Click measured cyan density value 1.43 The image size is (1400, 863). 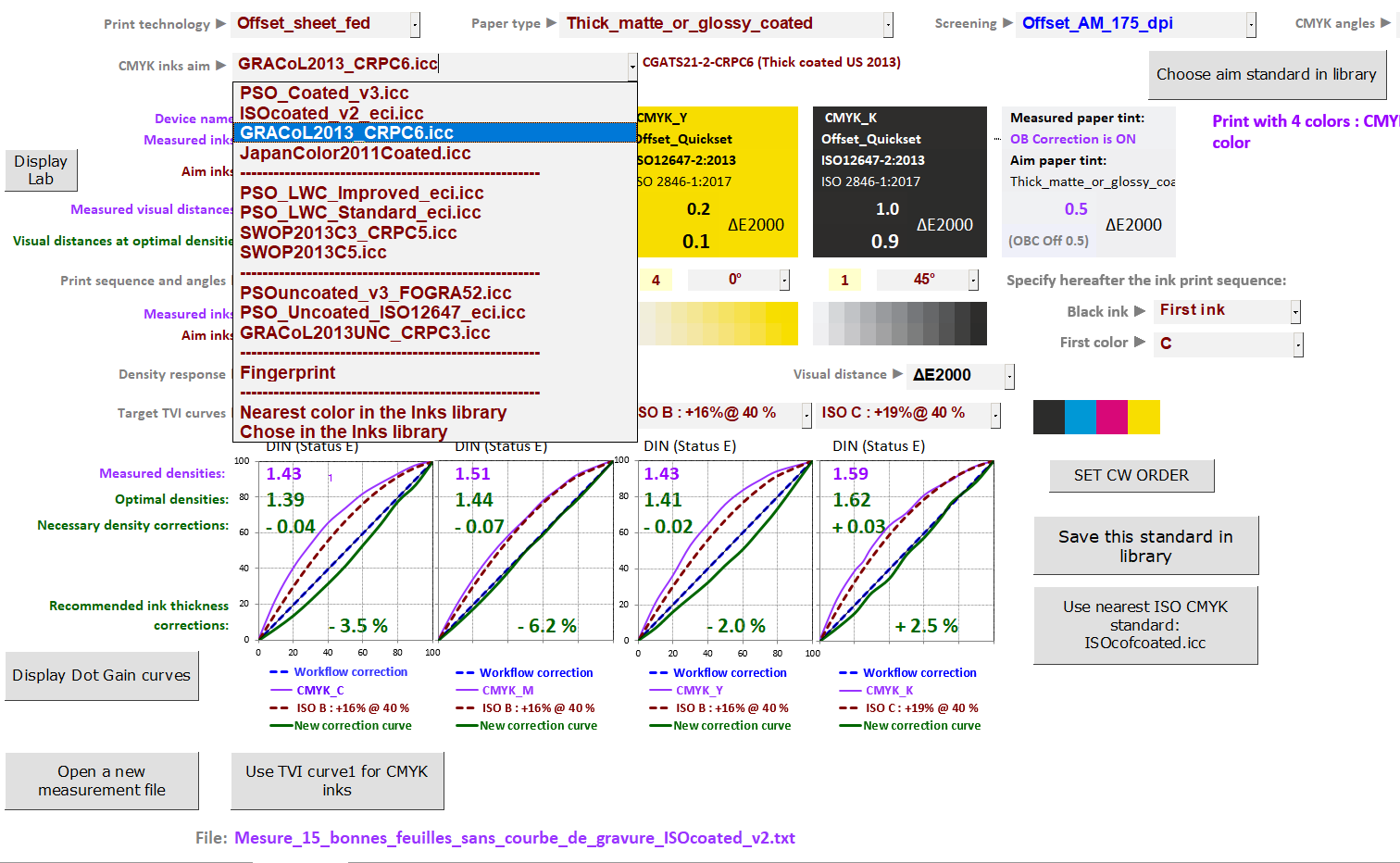[x=283, y=474]
